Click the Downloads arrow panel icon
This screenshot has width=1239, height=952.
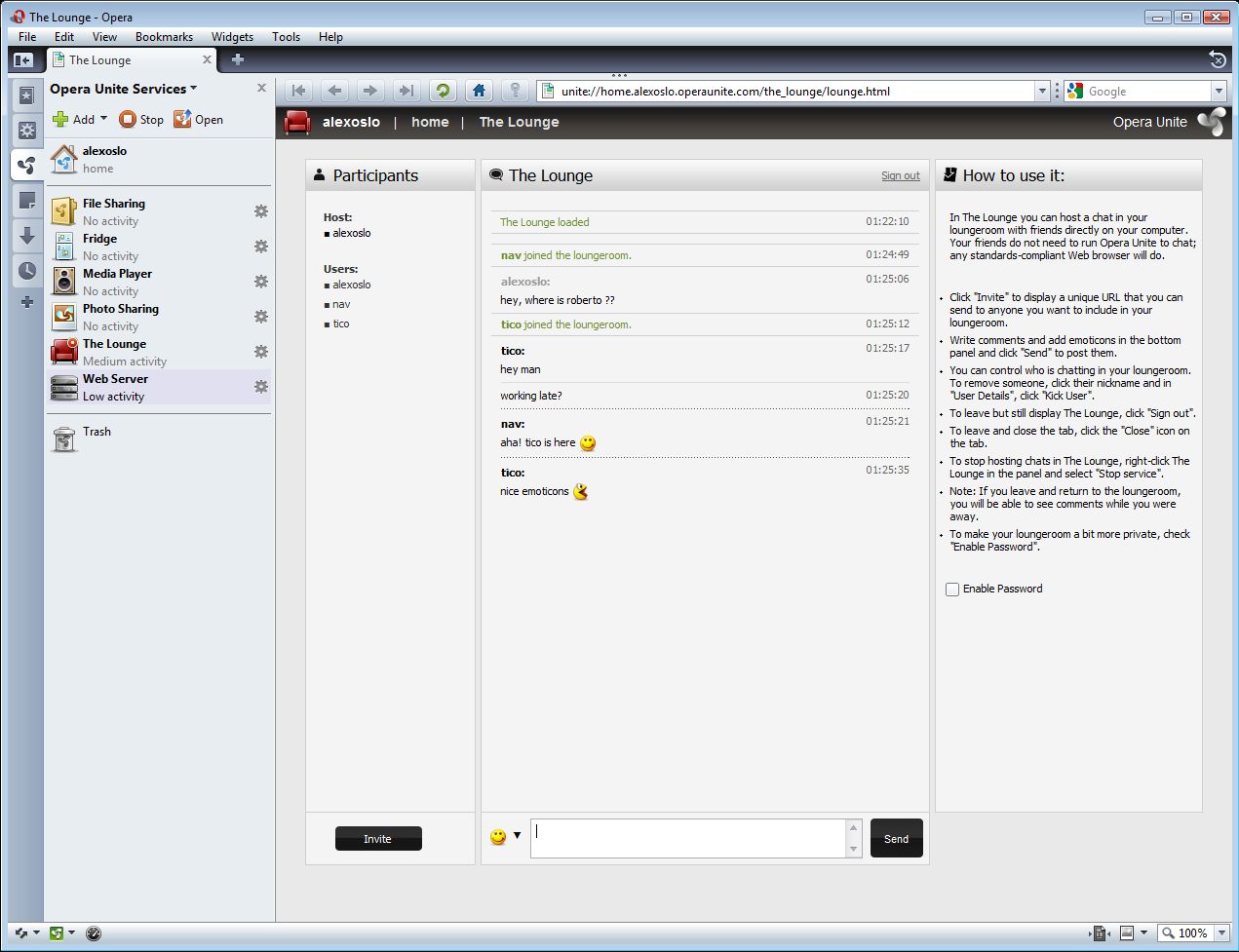click(26, 236)
